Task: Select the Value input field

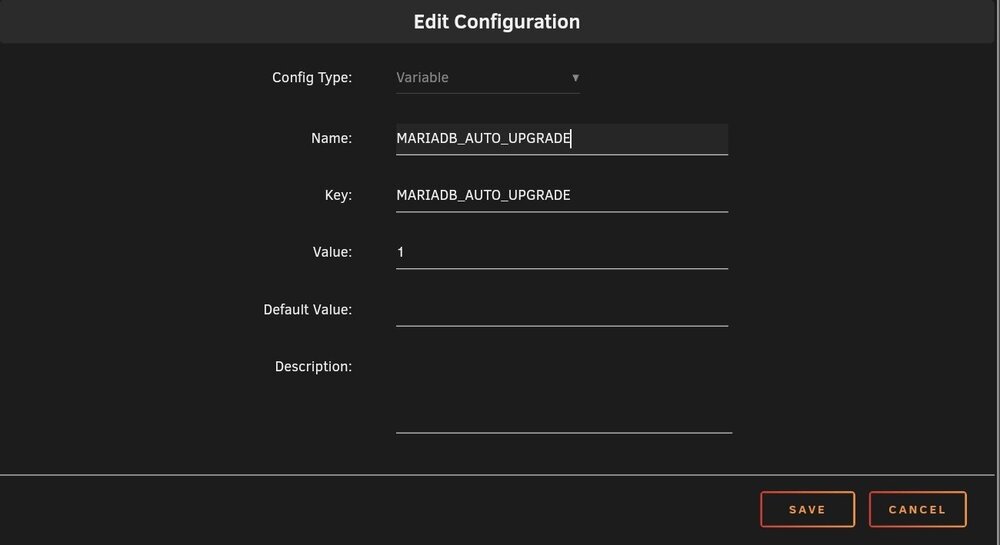Action: 562,252
